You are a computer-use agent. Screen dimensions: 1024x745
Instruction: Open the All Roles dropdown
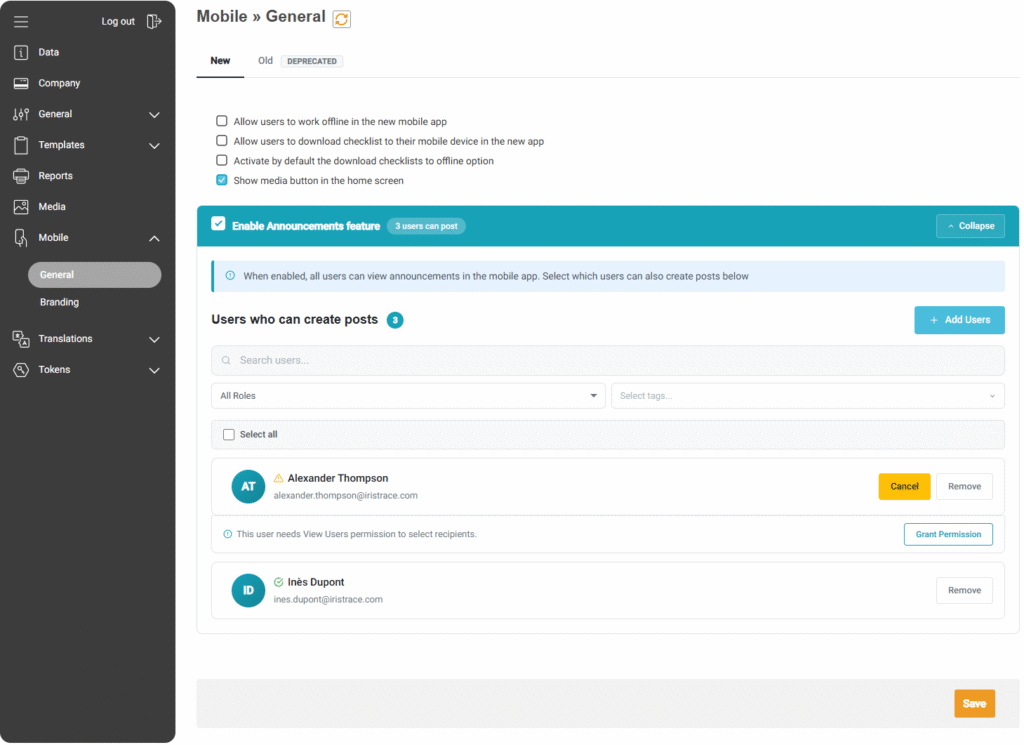407,396
